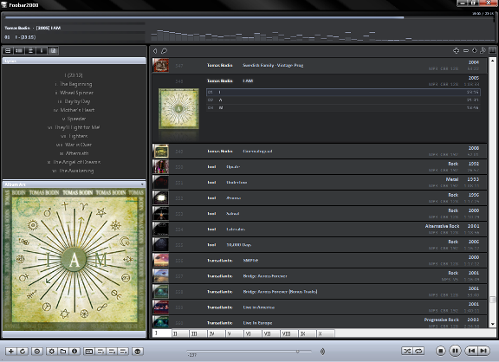
Task: Open the gear preferences icon
Action: tap(51, 351)
